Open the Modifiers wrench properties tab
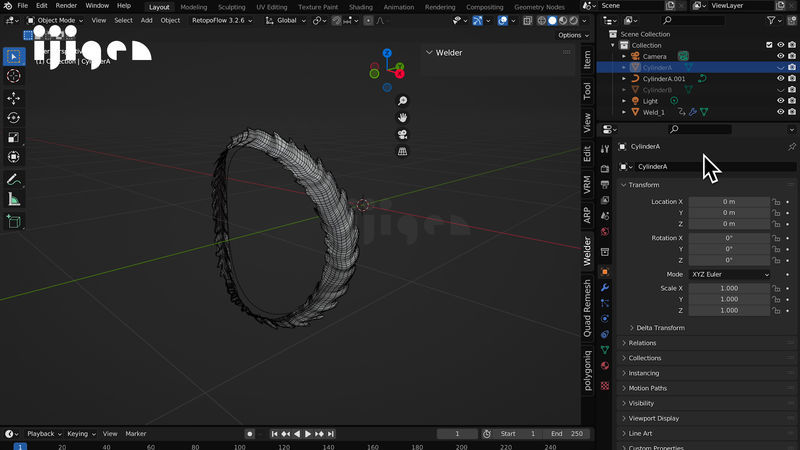This screenshot has height=450, width=800. tap(605, 287)
